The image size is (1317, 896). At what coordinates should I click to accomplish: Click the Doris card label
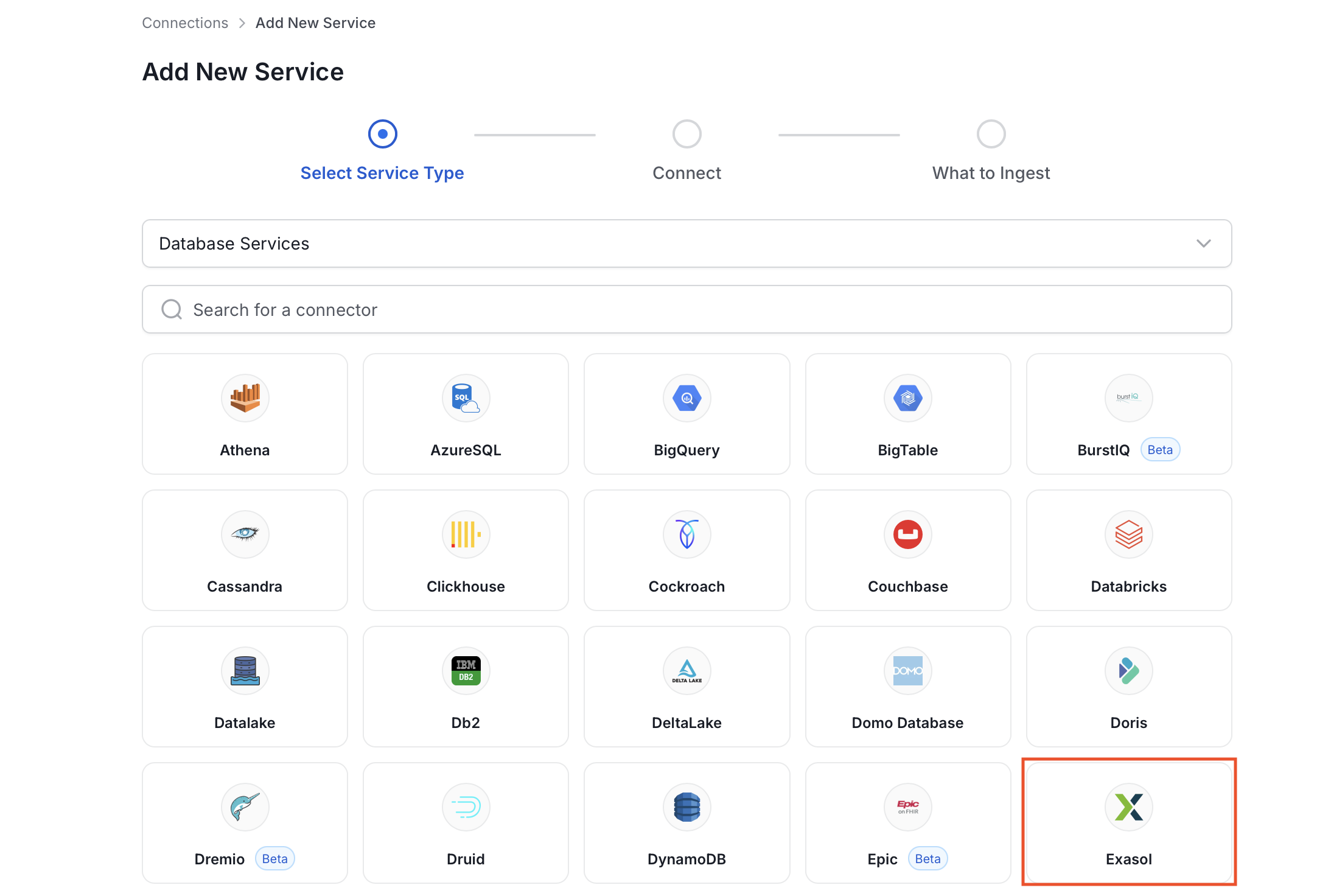tap(1129, 723)
